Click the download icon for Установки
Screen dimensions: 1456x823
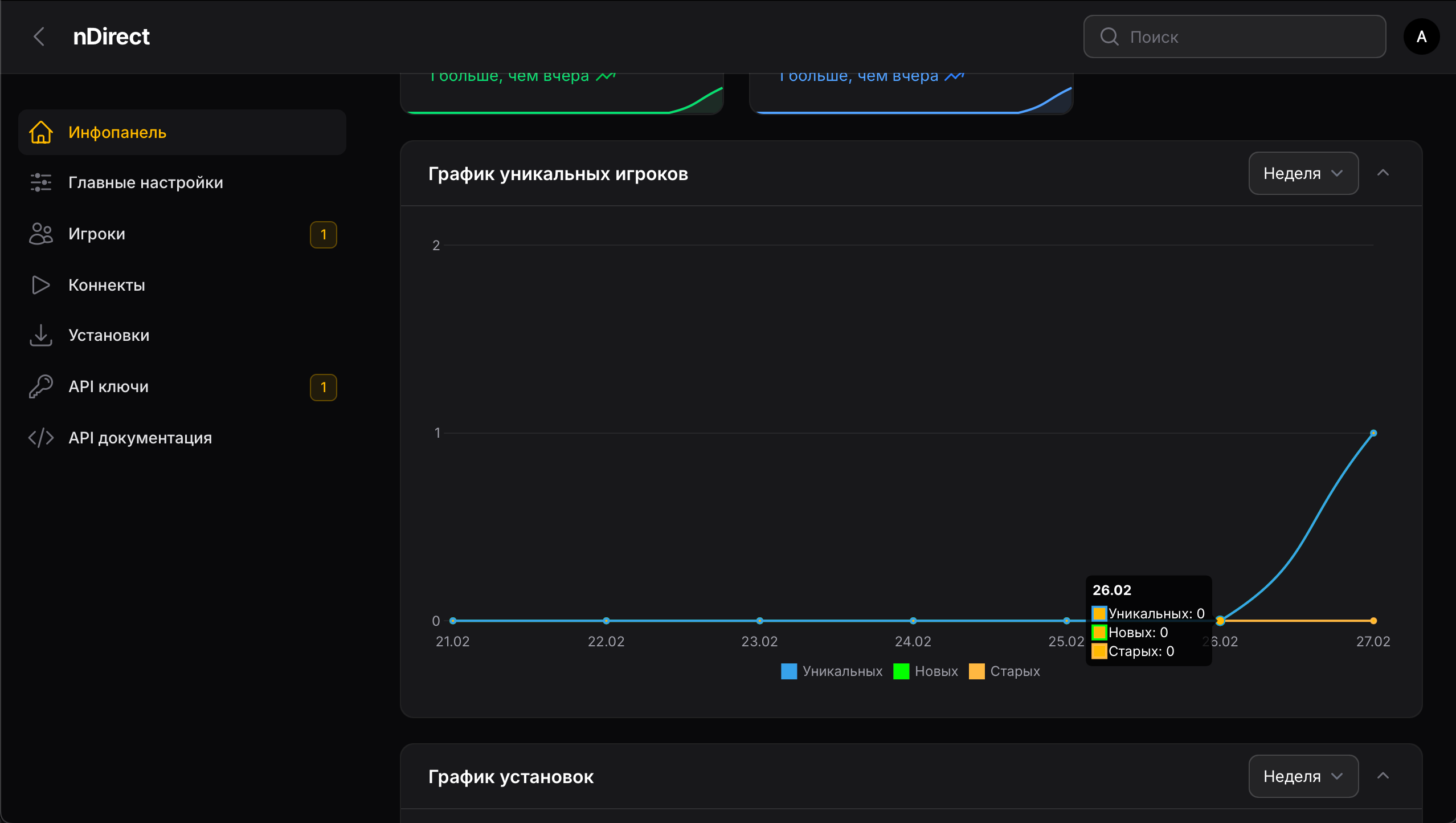[x=41, y=335]
